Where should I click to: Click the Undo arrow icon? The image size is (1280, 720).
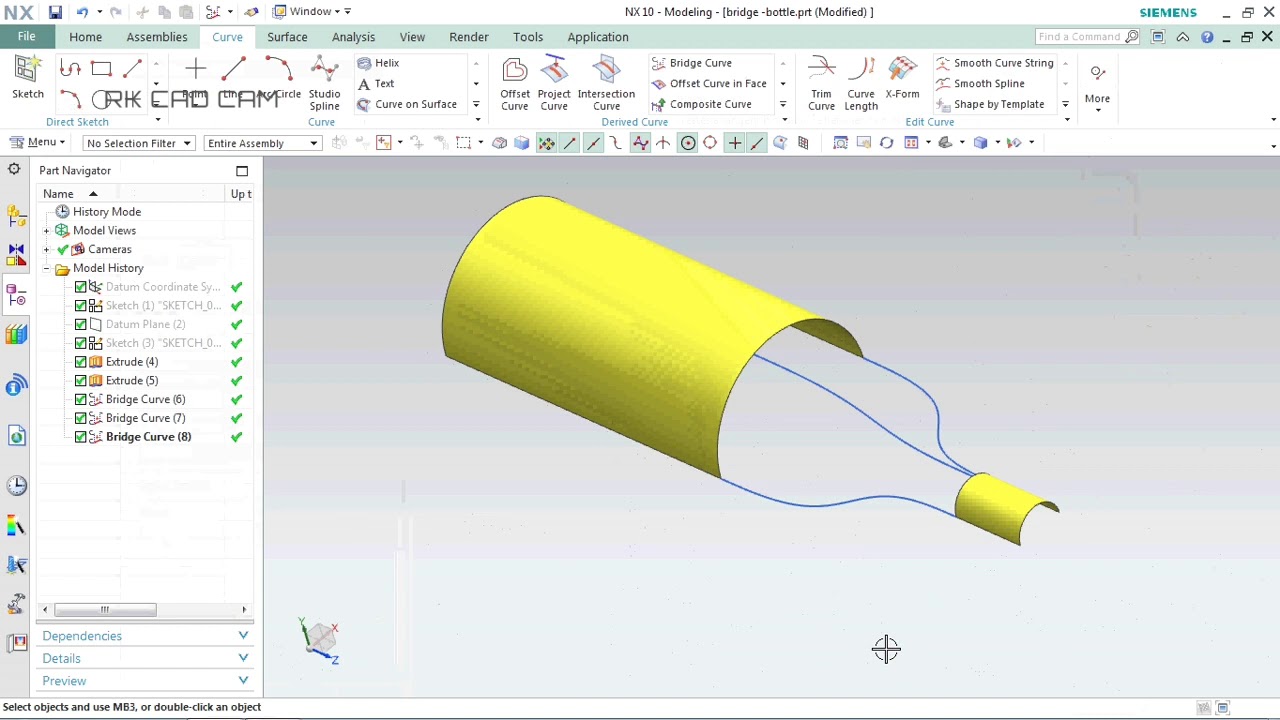[81, 12]
